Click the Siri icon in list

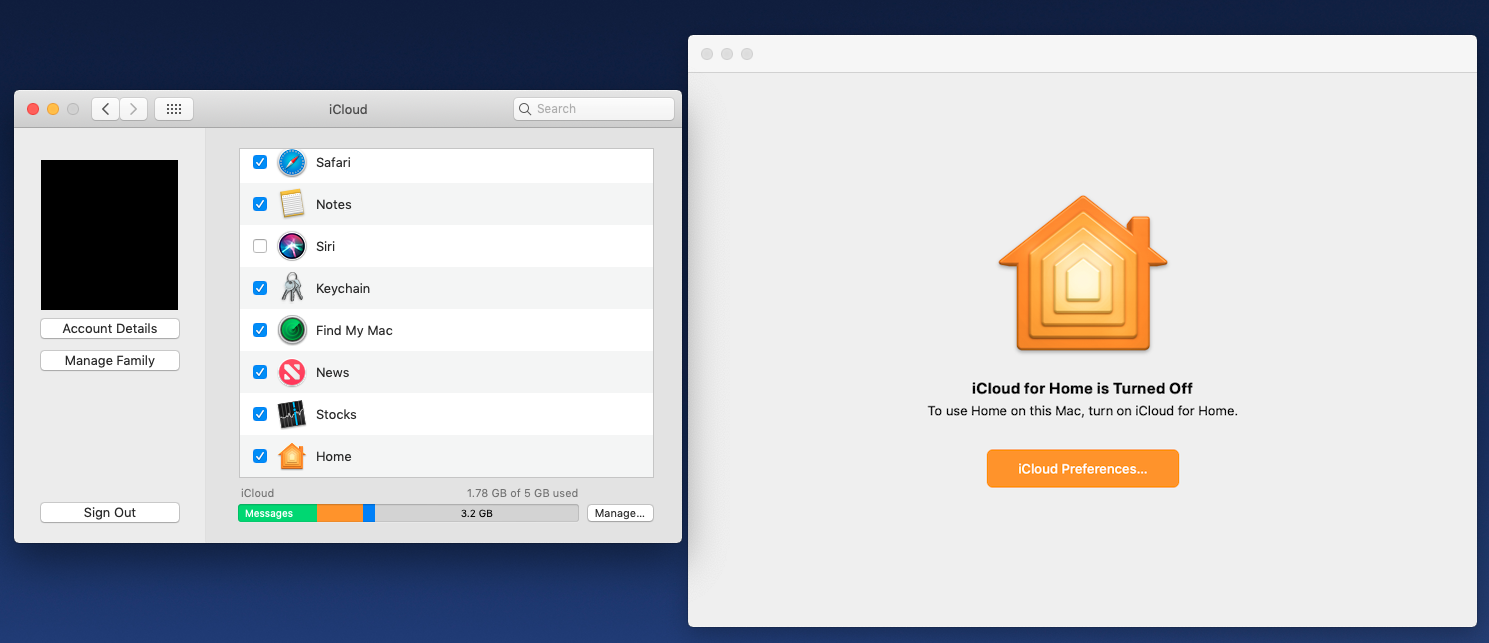(291, 246)
